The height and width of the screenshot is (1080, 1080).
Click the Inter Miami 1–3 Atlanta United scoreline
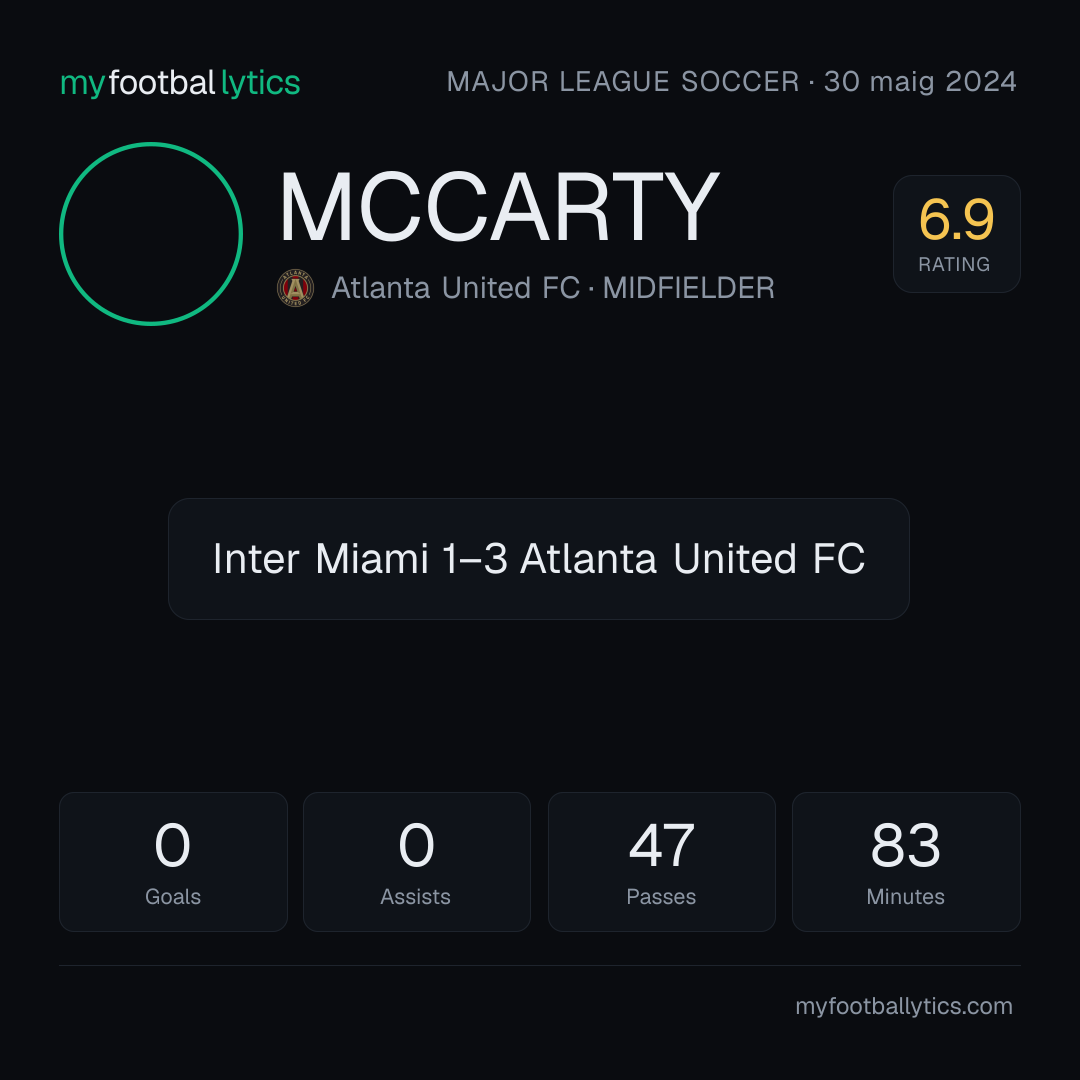539,559
